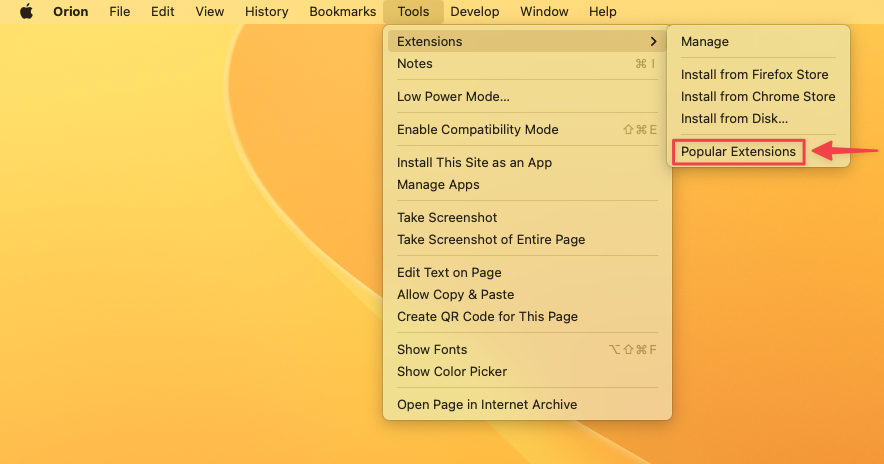Open Popular Extensions
The height and width of the screenshot is (464, 884).
pos(739,152)
